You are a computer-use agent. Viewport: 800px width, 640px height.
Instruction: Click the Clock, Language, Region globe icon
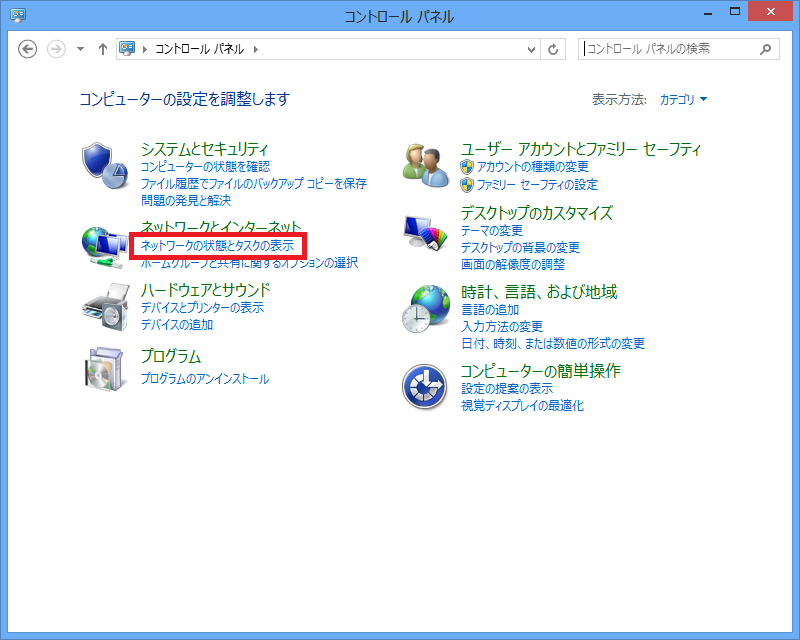click(x=427, y=308)
